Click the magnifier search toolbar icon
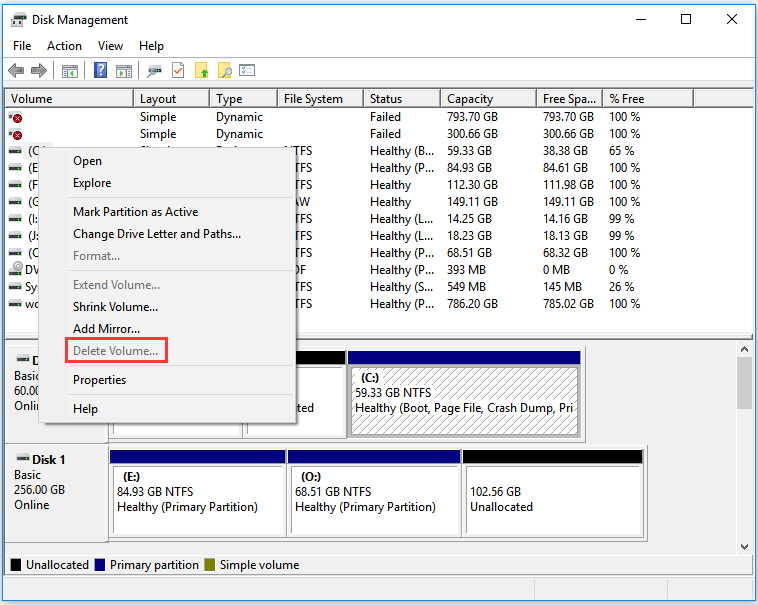 [225, 71]
